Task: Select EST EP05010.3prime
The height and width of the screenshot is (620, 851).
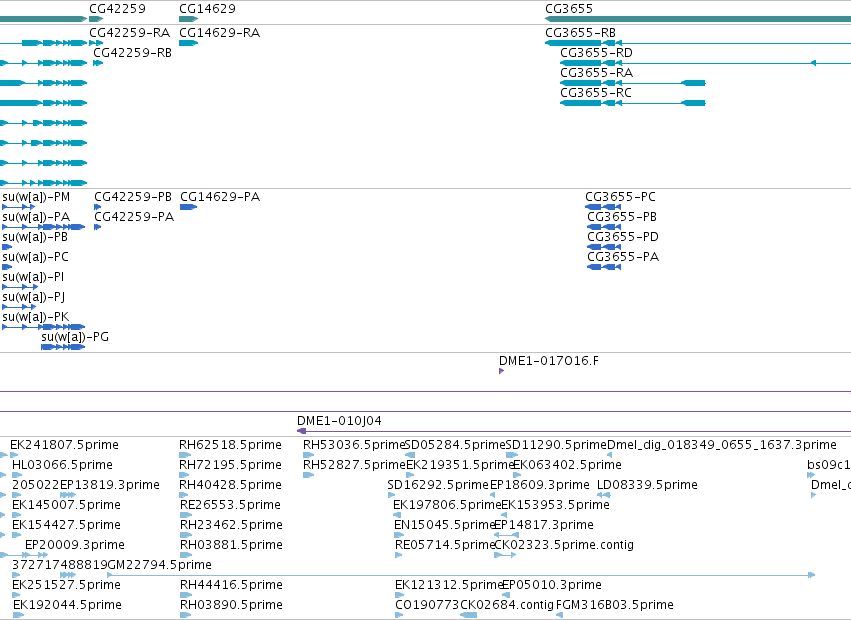Action: [552, 585]
